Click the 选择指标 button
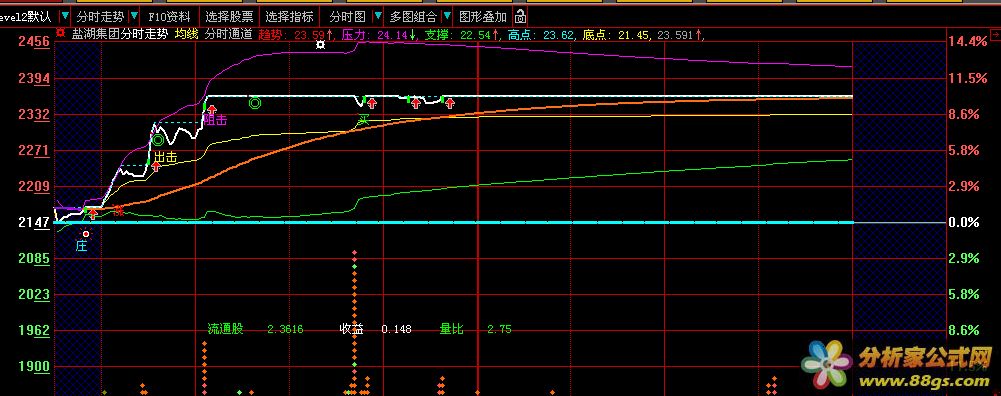The width and height of the screenshot is (1001, 396). pyautogui.click(x=289, y=16)
